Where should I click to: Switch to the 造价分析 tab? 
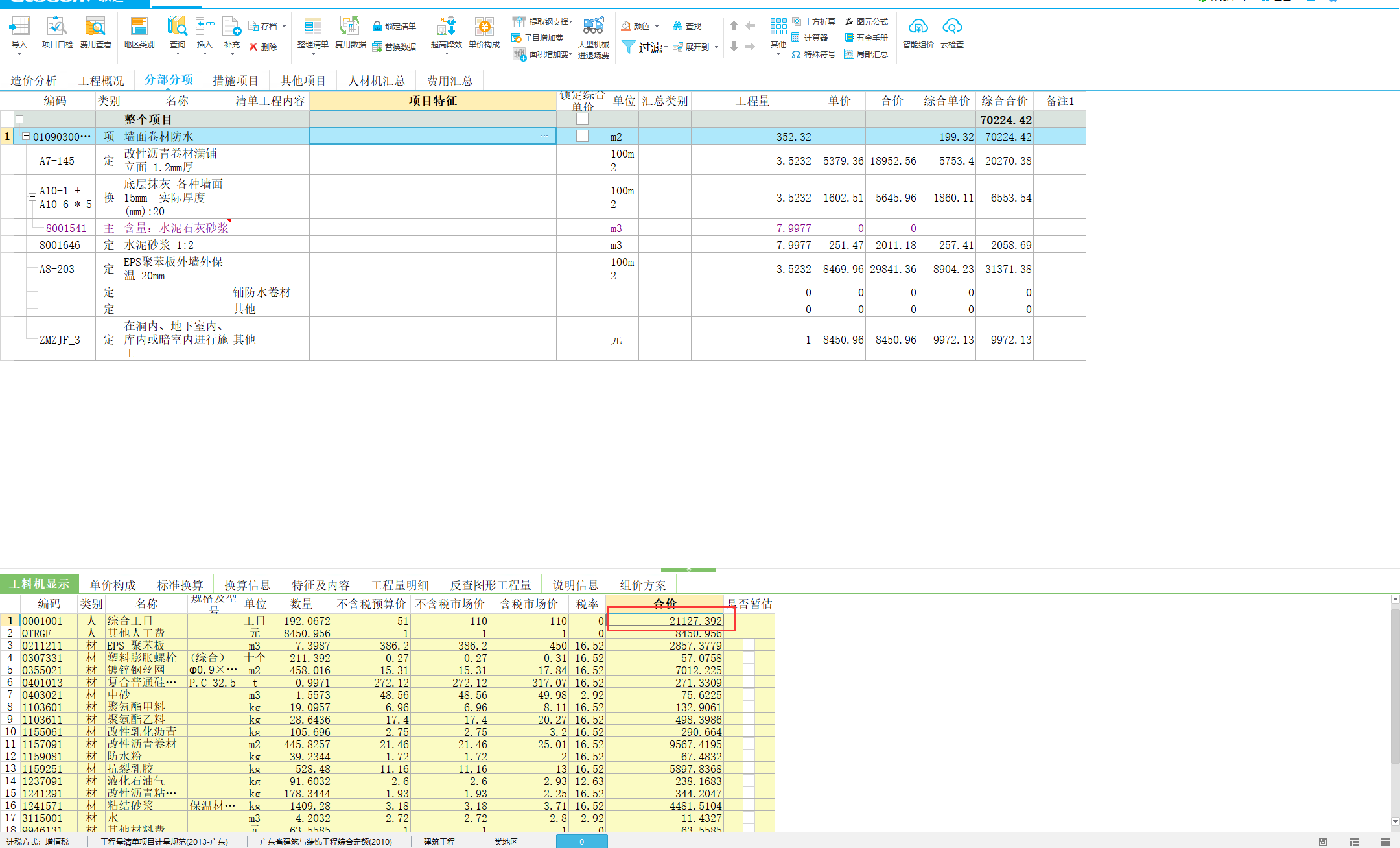34,80
